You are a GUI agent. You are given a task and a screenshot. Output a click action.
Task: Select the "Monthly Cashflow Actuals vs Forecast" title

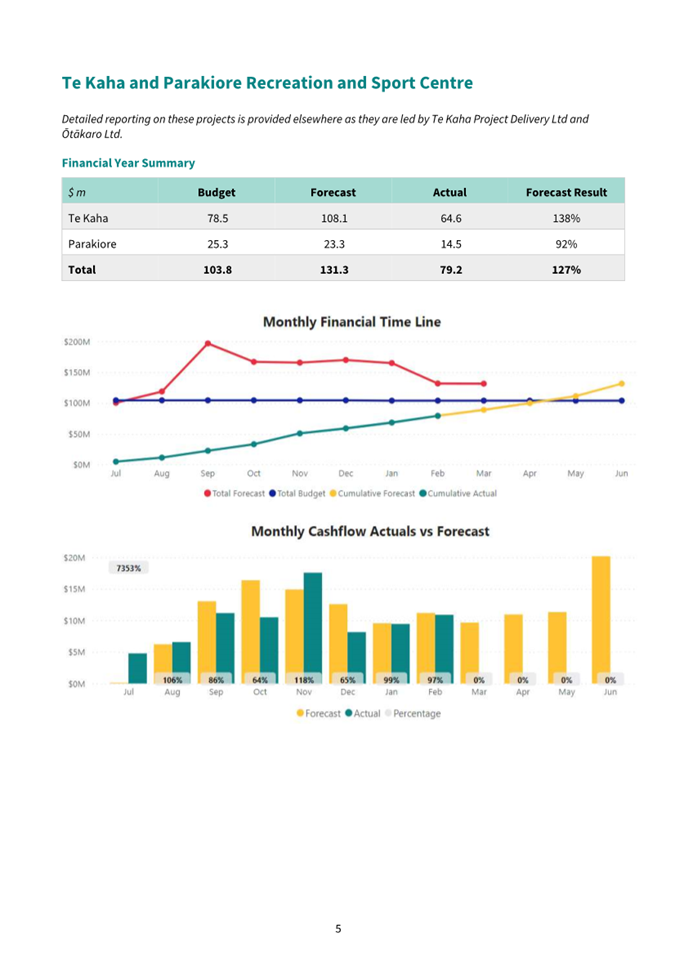click(370, 532)
